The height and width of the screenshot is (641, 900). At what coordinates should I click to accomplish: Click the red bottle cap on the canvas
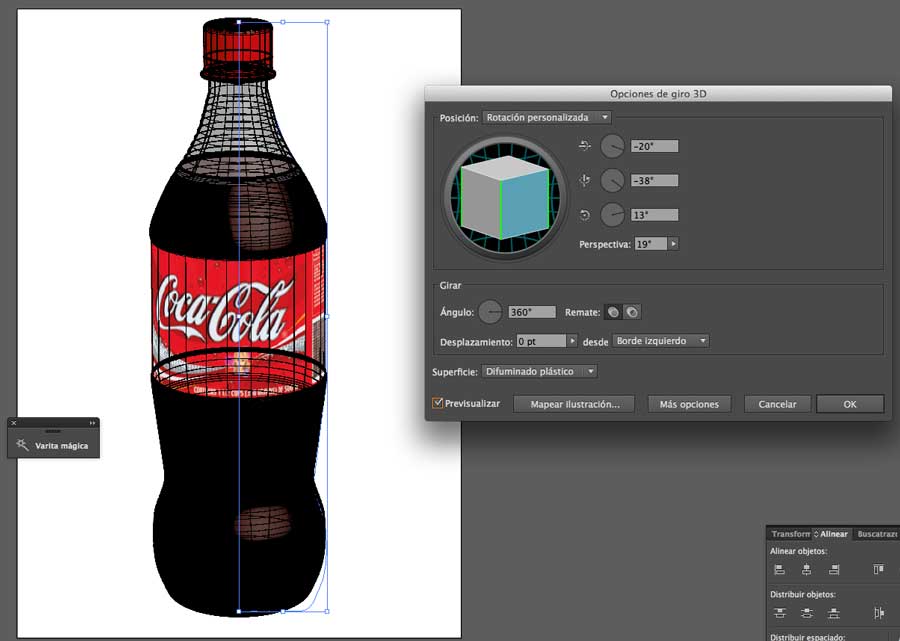pyautogui.click(x=238, y=48)
